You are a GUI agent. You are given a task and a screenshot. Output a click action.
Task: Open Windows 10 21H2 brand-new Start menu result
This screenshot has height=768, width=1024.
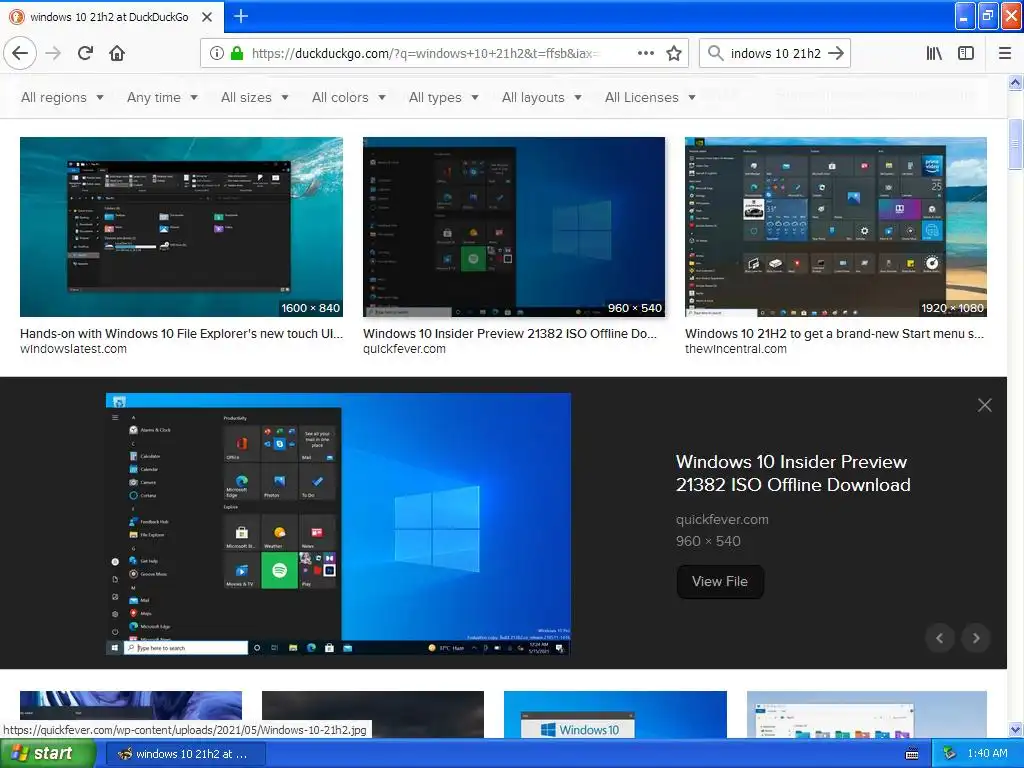click(x=835, y=334)
